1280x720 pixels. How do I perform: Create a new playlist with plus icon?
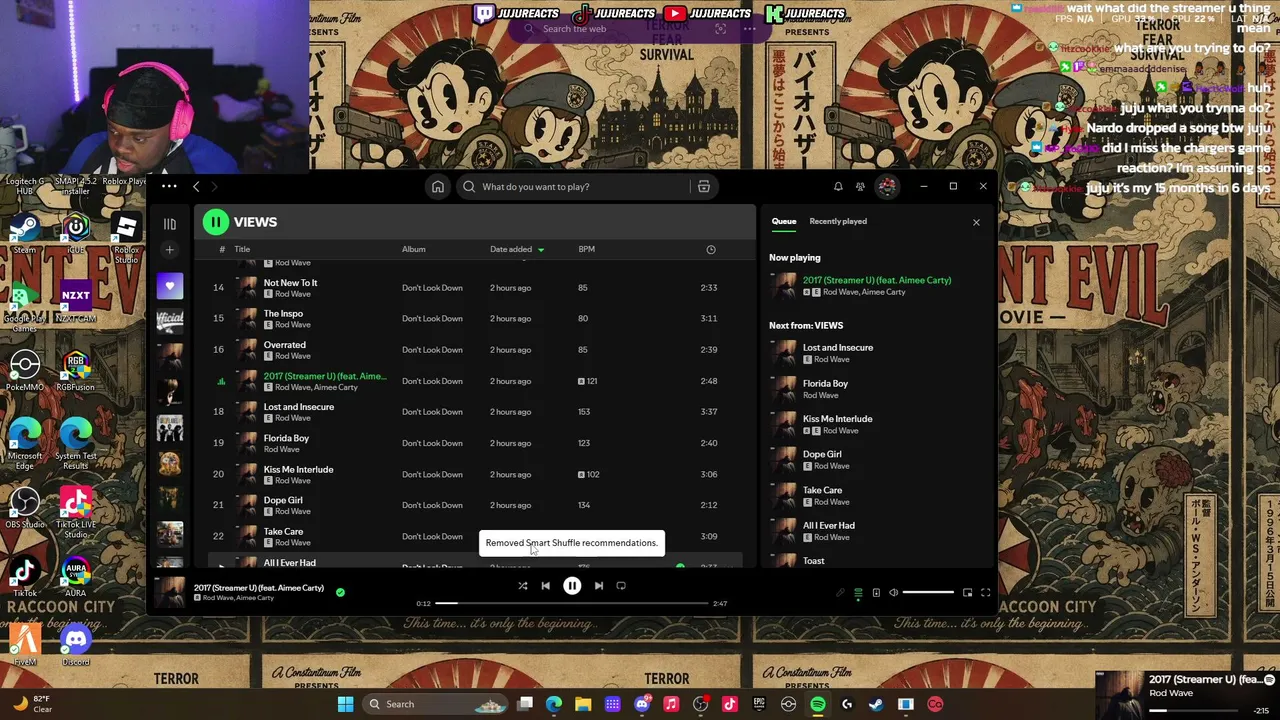point(170,250)
